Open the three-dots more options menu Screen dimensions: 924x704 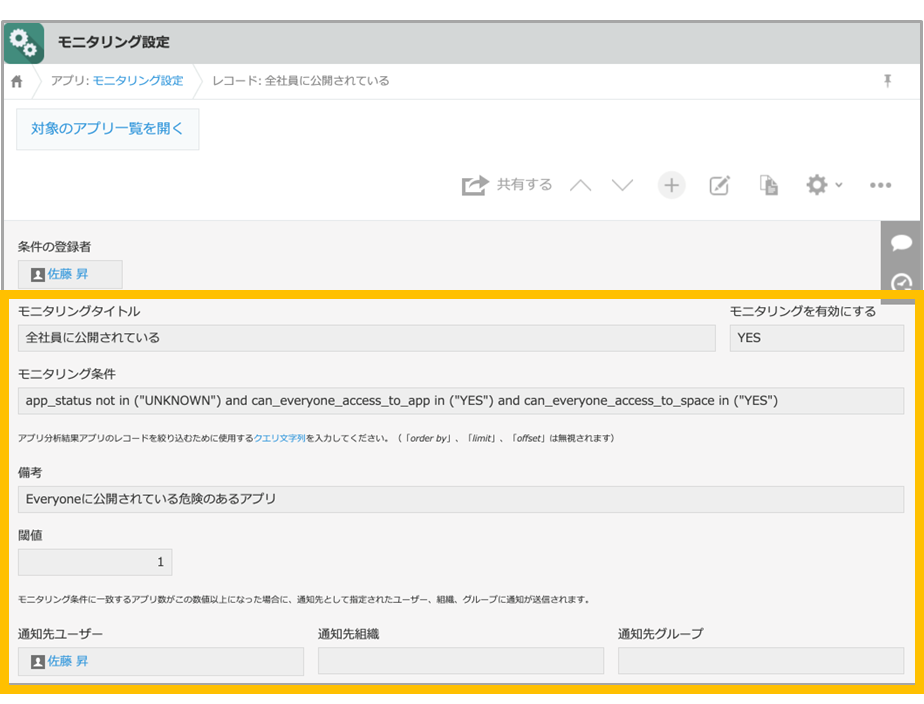click(880, 185)
